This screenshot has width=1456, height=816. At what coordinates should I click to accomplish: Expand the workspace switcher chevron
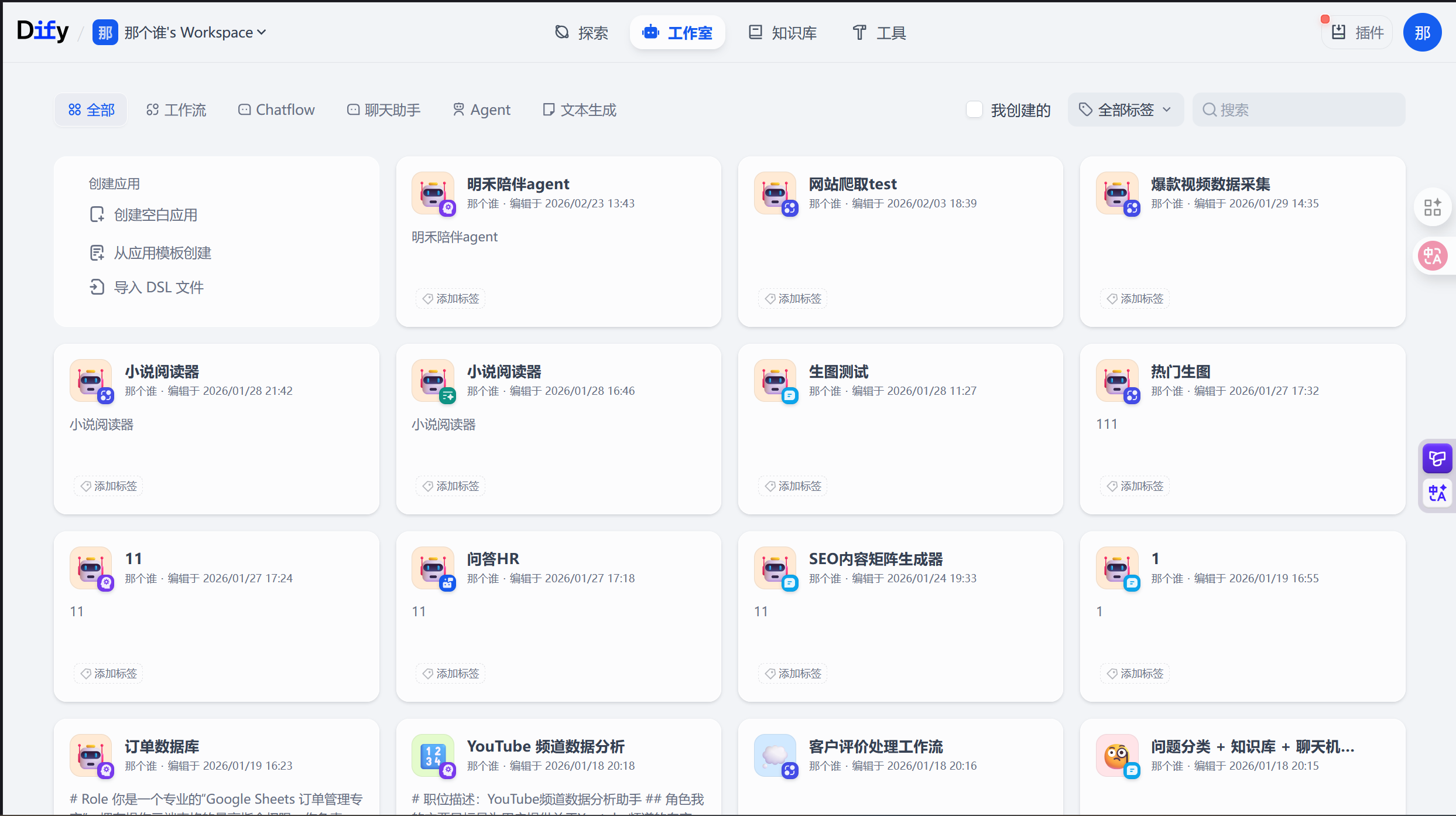pyautogui.click(x=261, y=32)
